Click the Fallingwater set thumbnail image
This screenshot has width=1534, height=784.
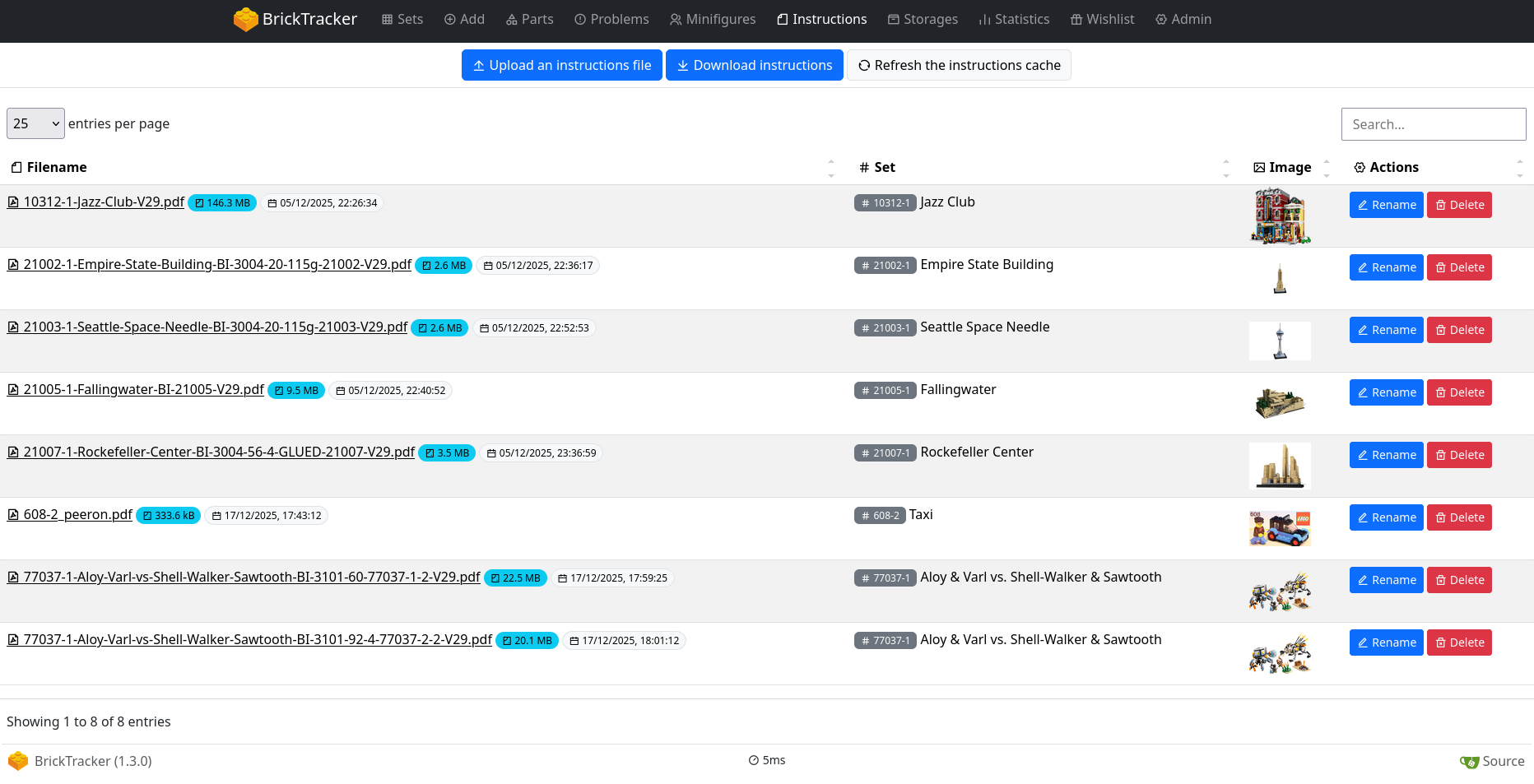click(x=1280, y=403)
